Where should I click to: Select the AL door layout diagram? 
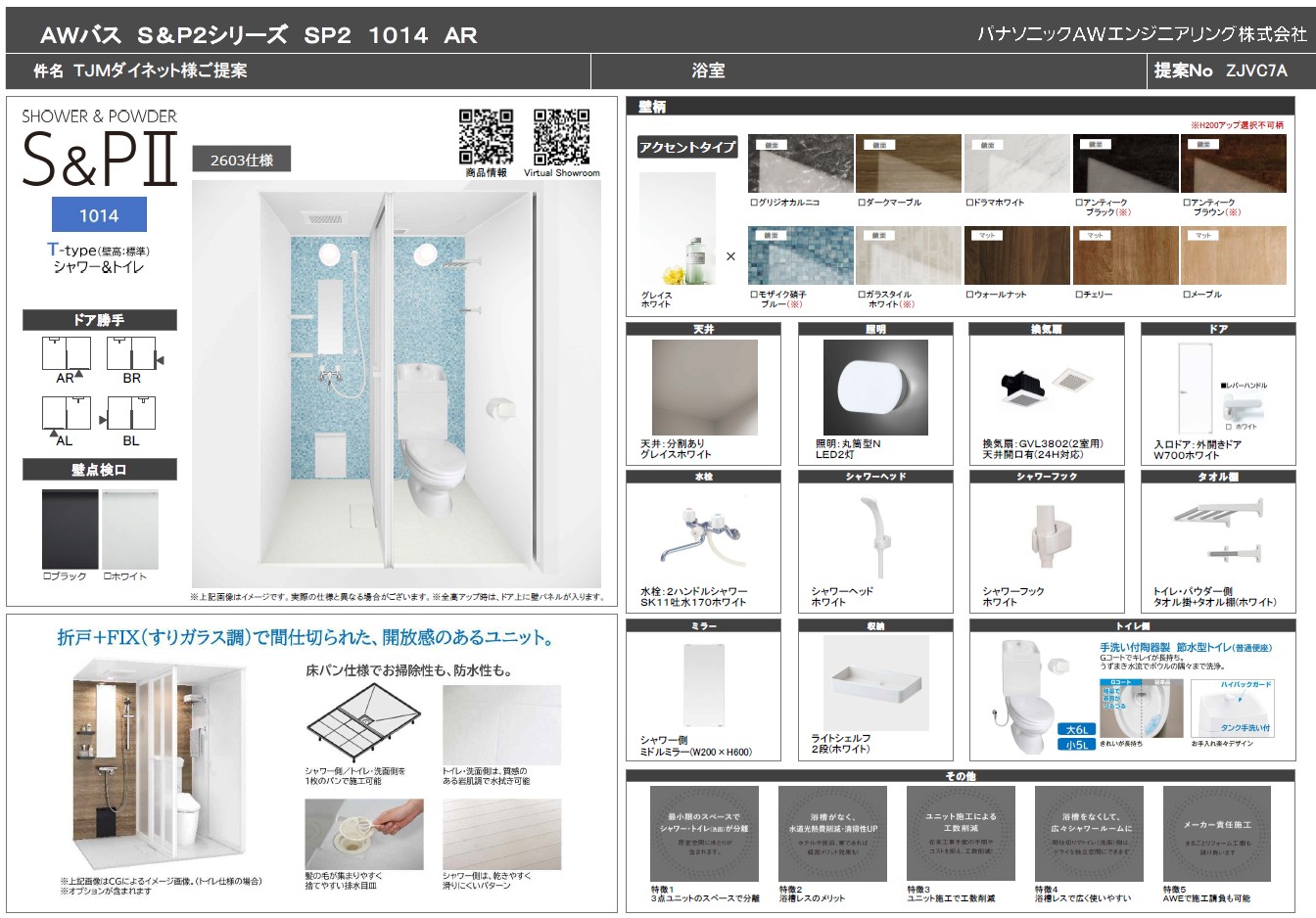[67, 415]
